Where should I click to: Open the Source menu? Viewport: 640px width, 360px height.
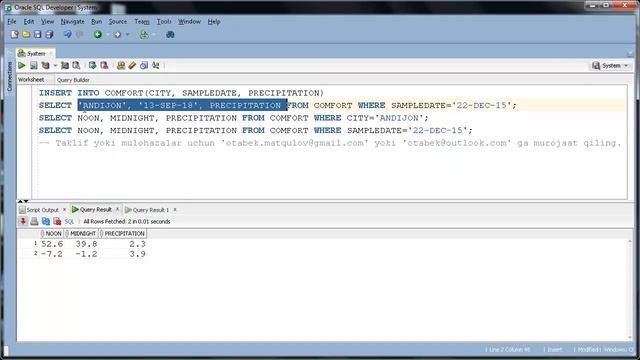point(118,22)
